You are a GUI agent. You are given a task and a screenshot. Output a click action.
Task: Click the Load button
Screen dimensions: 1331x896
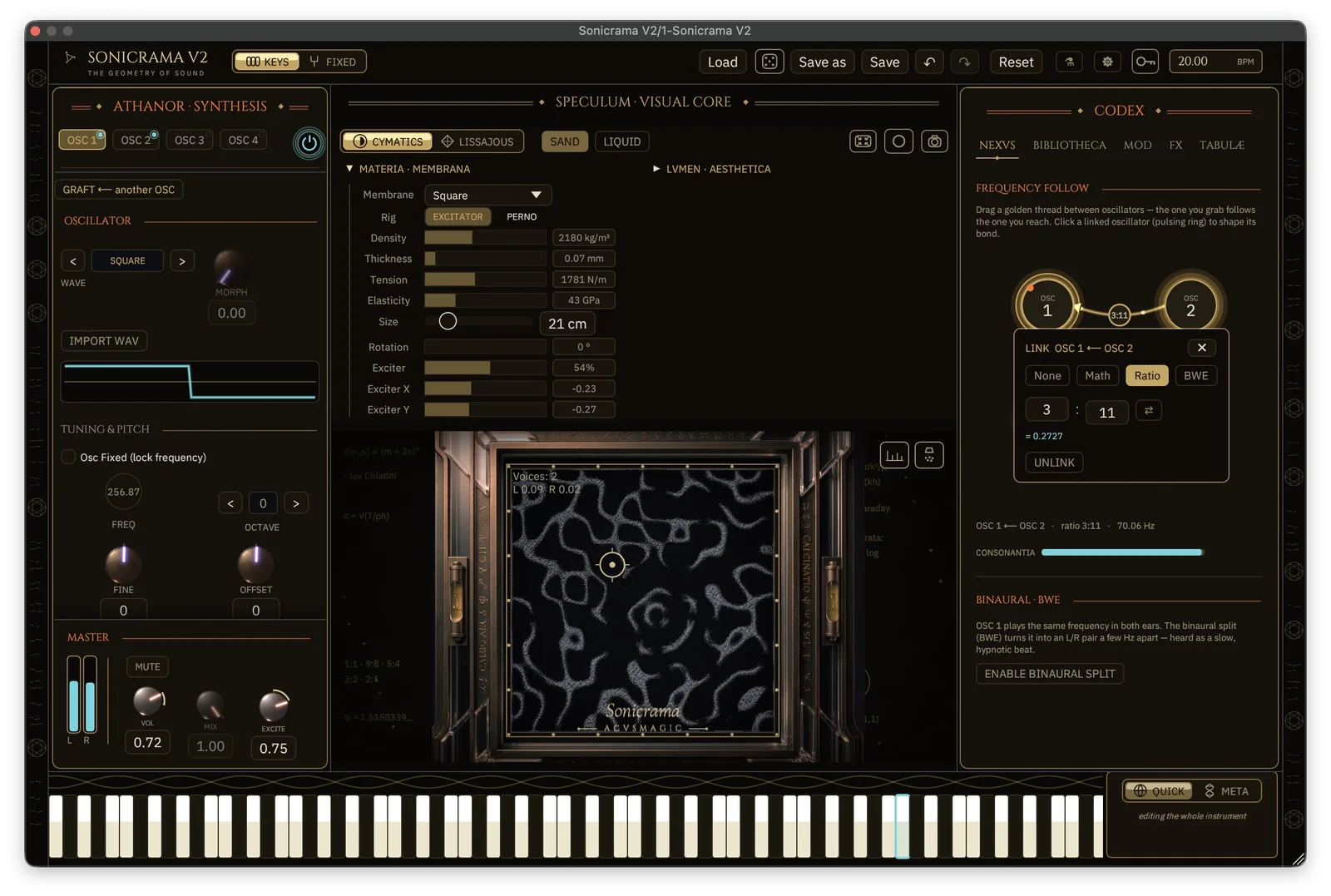tap(723, 62)
